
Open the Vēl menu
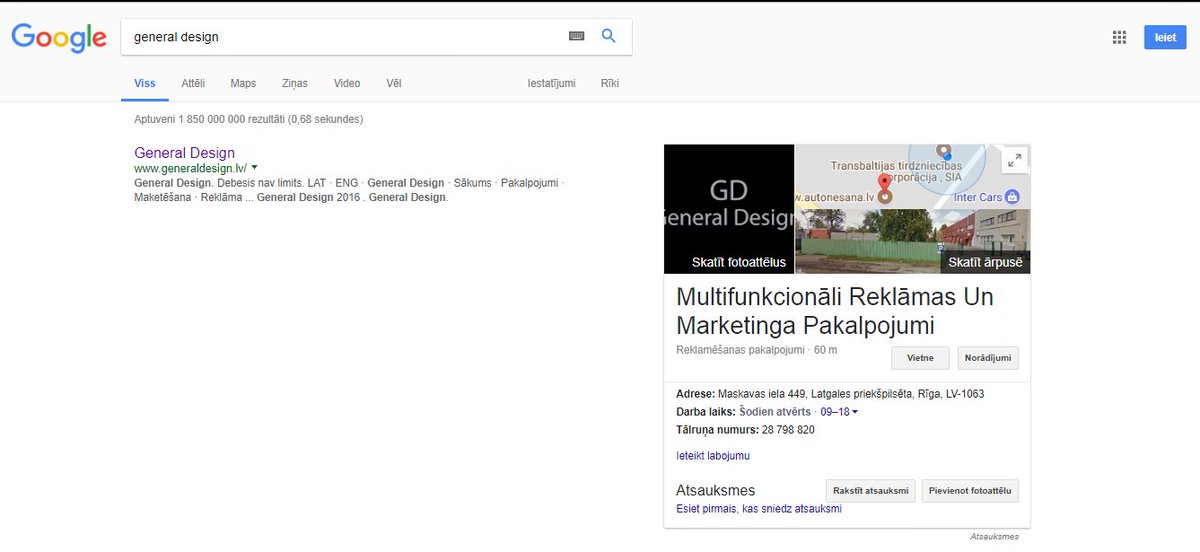point(394,83)
